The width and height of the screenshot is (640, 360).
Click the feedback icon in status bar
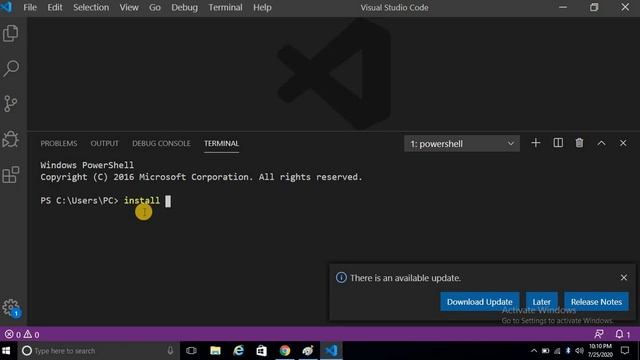click(x=599, y=334)
